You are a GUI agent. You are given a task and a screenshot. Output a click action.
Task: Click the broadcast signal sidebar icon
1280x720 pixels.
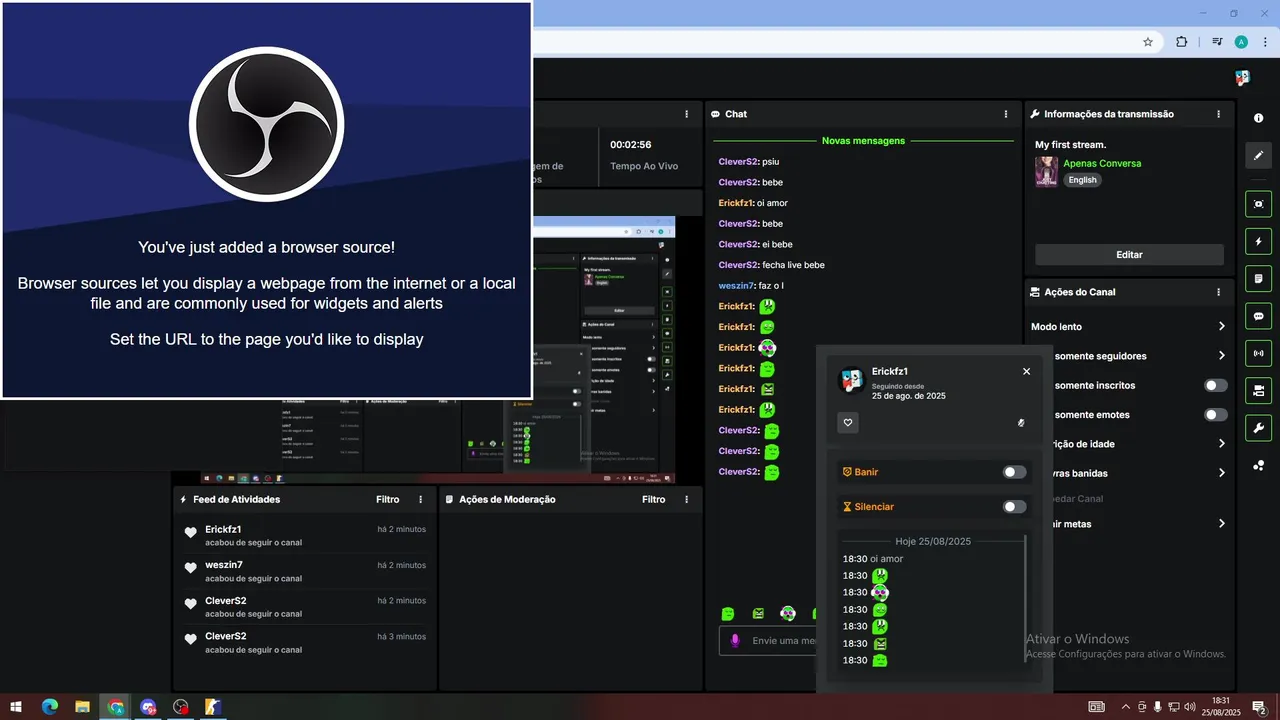[x=1258, y=353]
